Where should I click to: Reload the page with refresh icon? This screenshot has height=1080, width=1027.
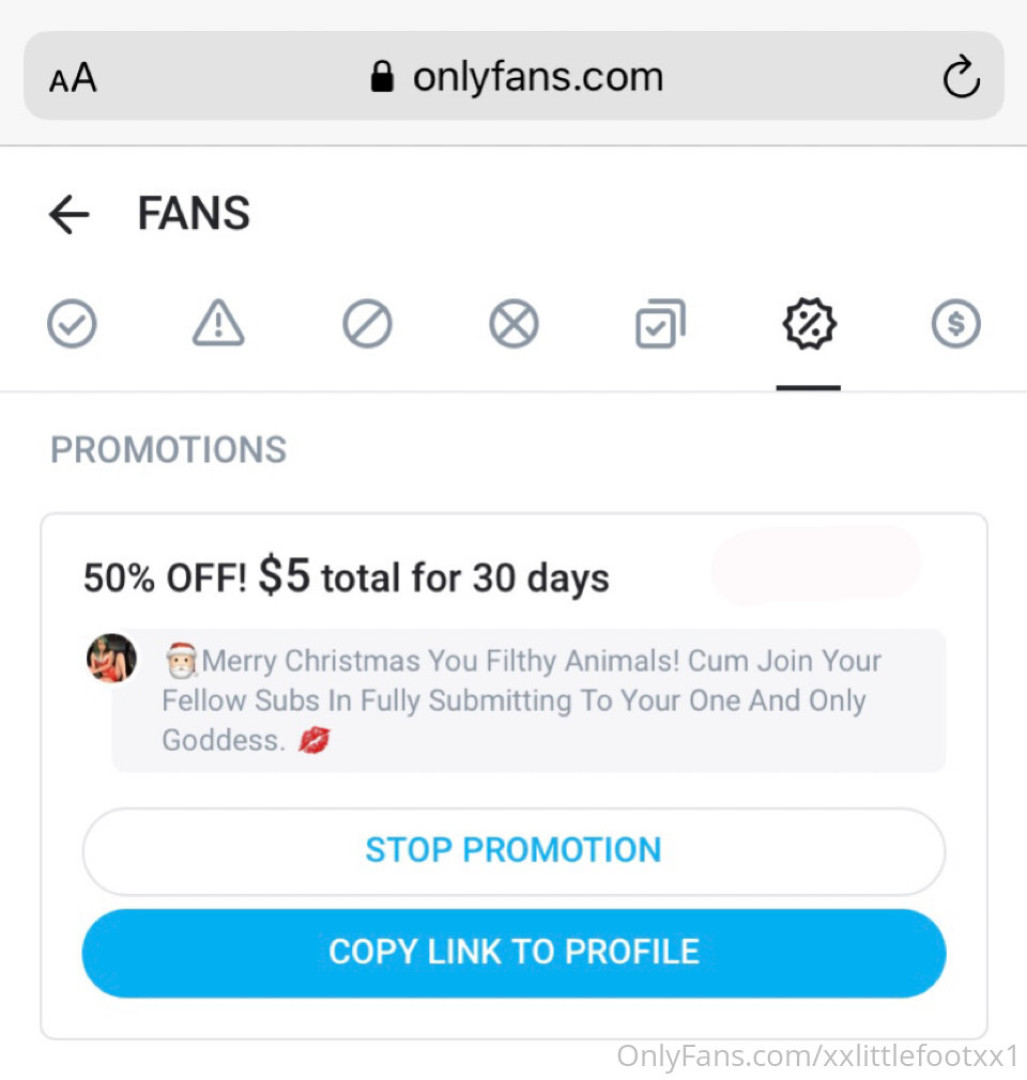tap(961, 78)
